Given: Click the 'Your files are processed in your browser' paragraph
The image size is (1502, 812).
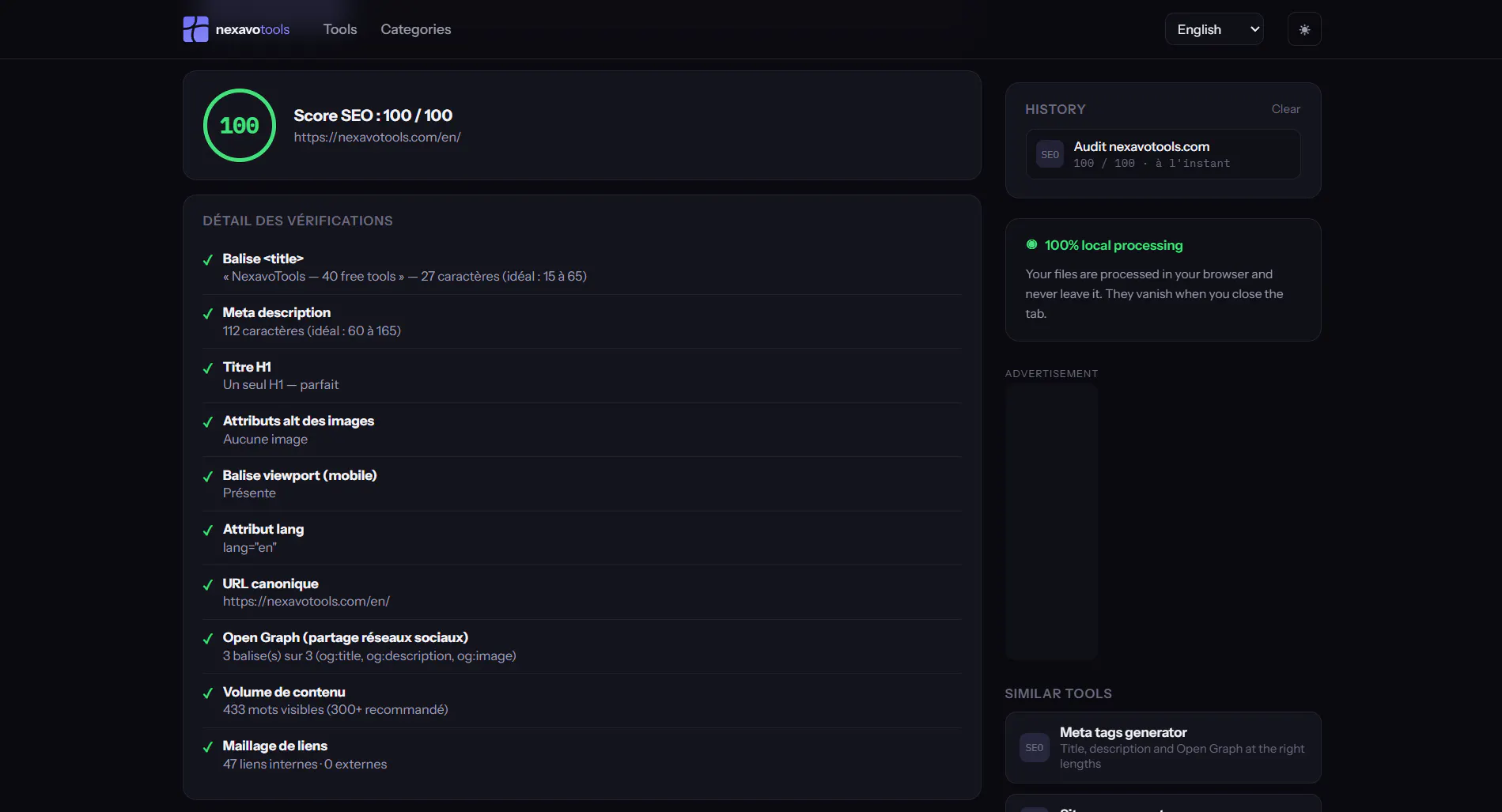Looking at the screenshot, I should [1155, 293].
